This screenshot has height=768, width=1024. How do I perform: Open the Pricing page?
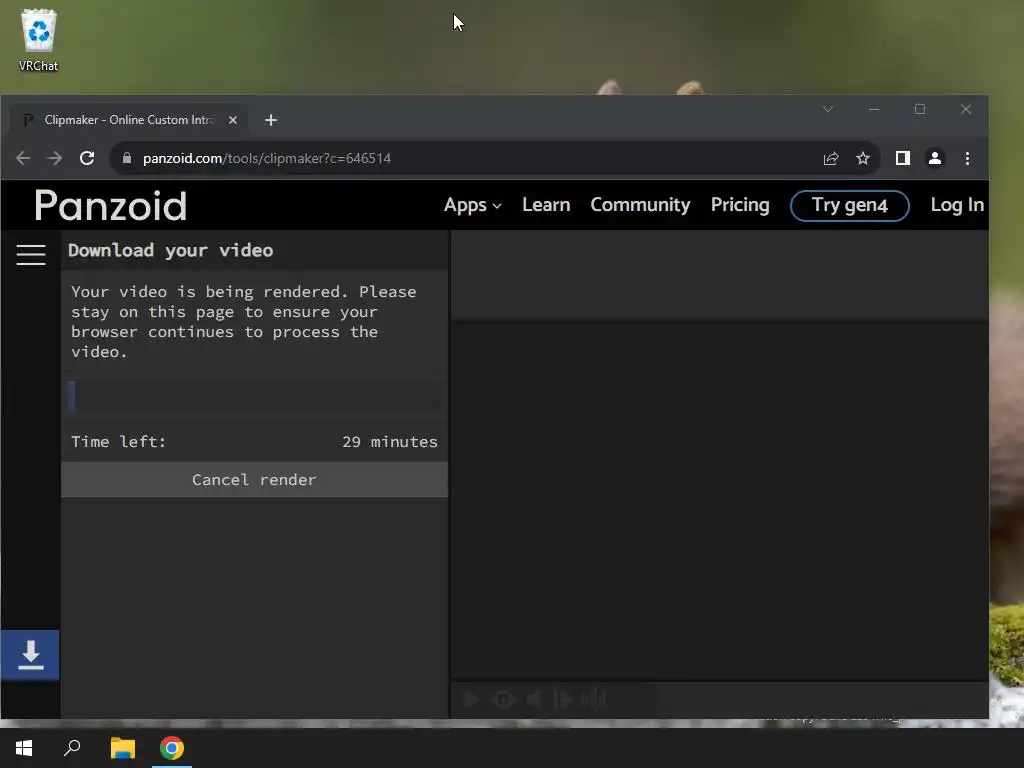(740, 205)
